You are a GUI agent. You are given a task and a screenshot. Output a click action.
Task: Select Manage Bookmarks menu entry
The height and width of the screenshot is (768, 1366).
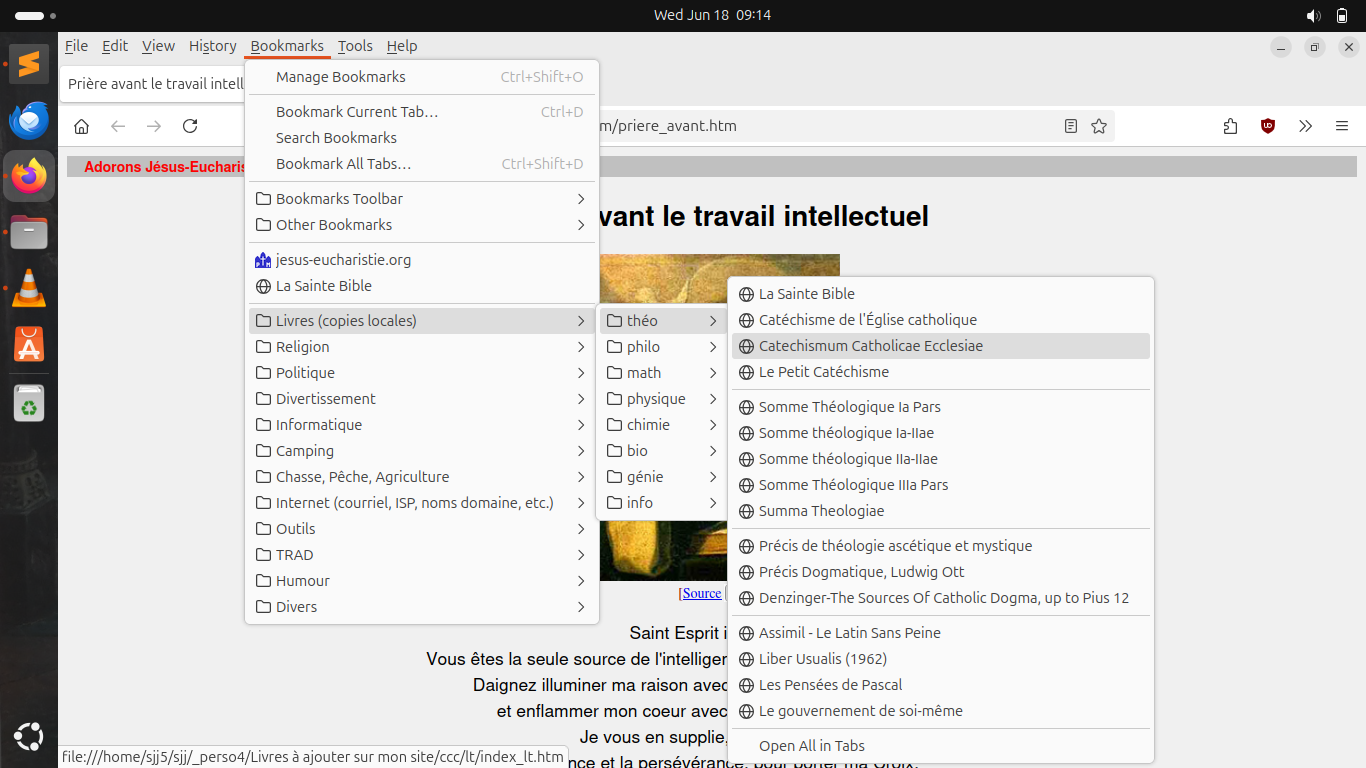click(341, 77)
